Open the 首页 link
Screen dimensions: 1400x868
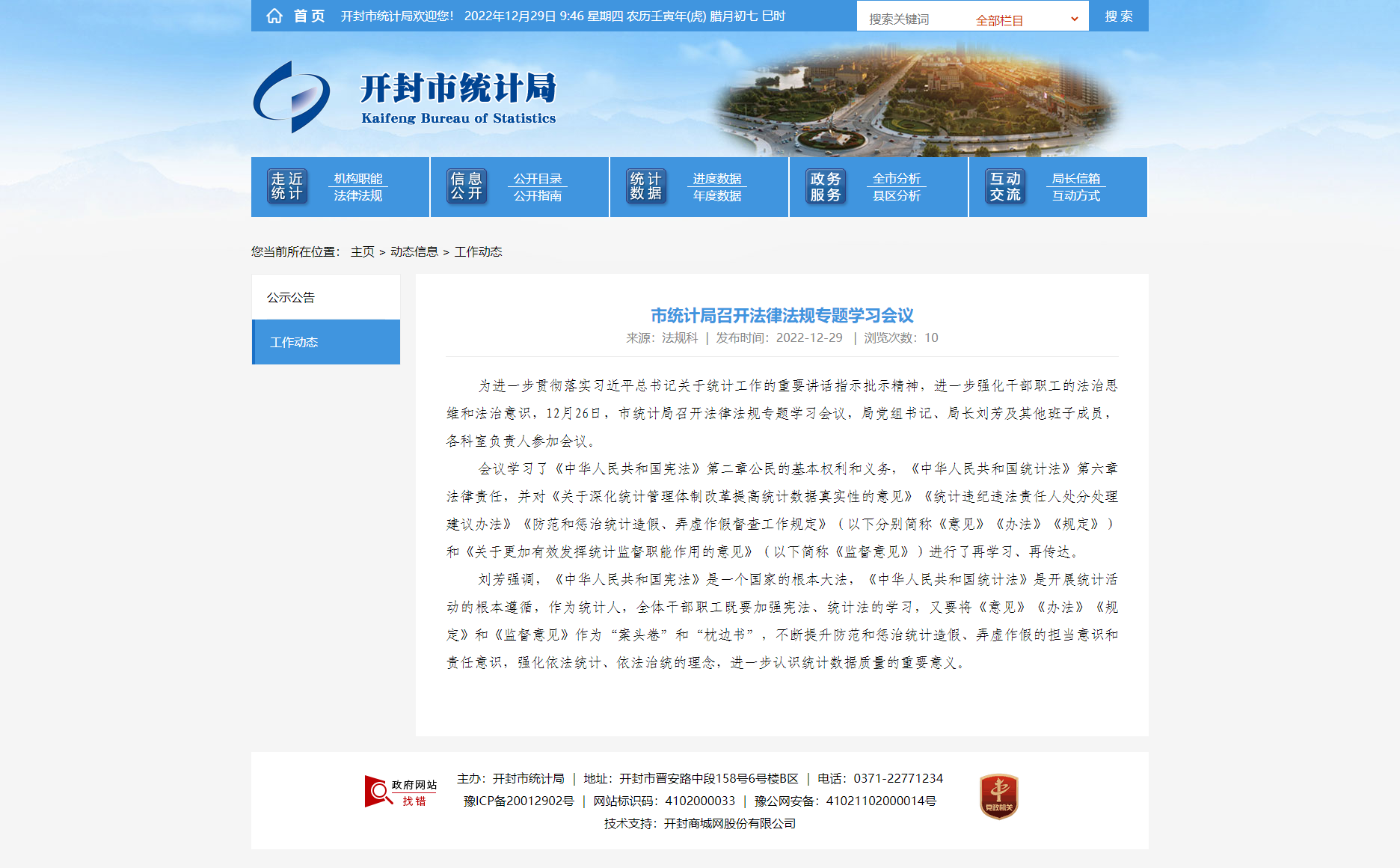[309, 16]
